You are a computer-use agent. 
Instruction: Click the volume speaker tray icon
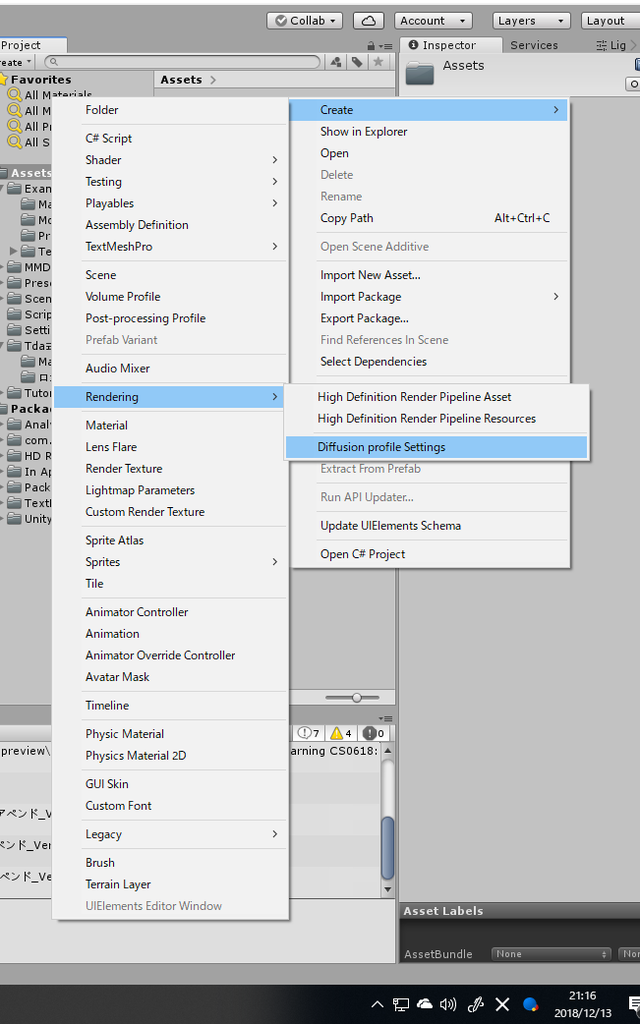click(448, 1004)
